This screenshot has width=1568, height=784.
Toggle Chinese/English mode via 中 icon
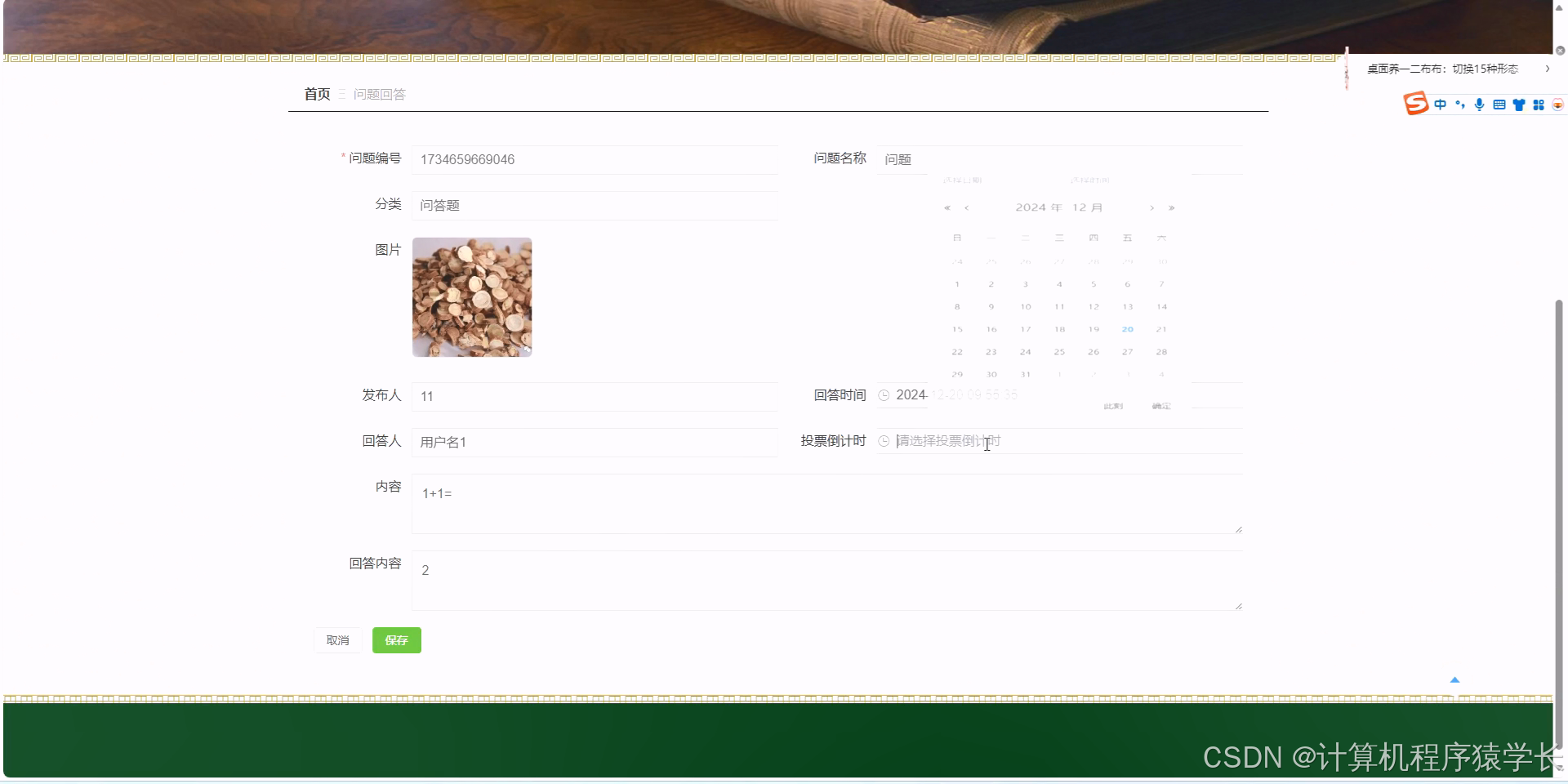[x=1440, y=104]
